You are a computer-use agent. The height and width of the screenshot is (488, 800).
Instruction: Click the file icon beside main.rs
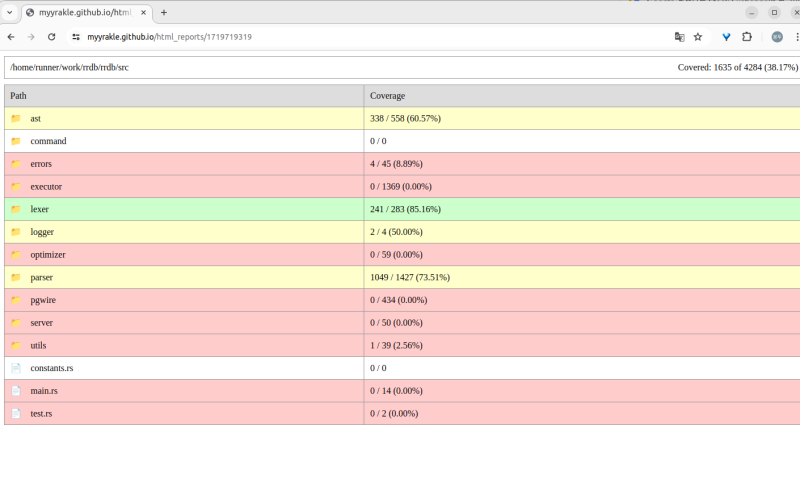tap(15, 391)
